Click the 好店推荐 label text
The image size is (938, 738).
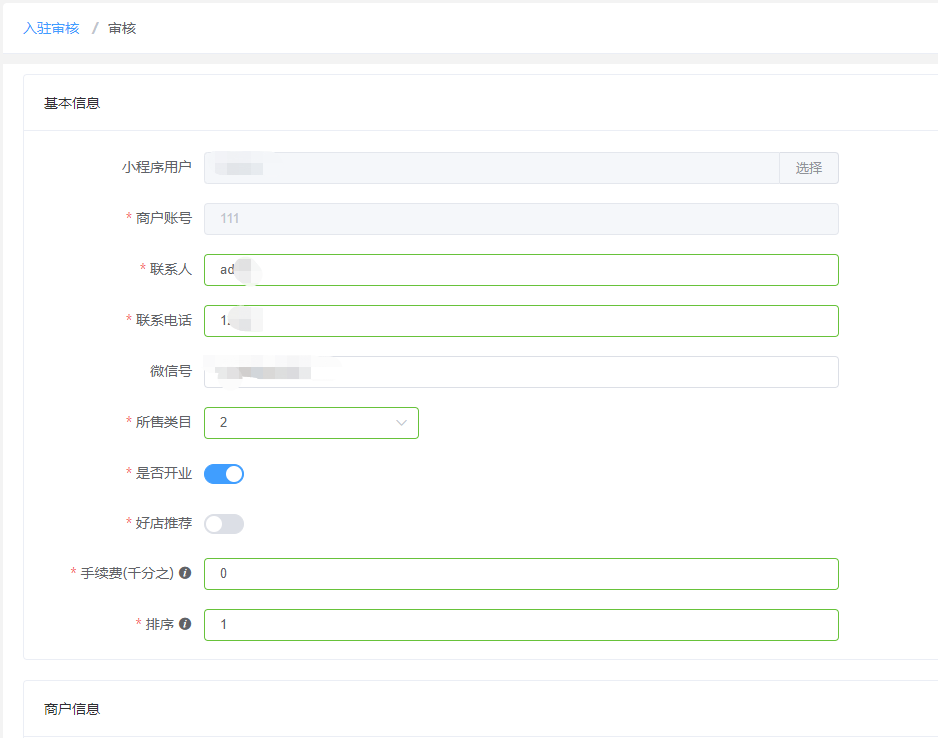click(x=163, y=523)
